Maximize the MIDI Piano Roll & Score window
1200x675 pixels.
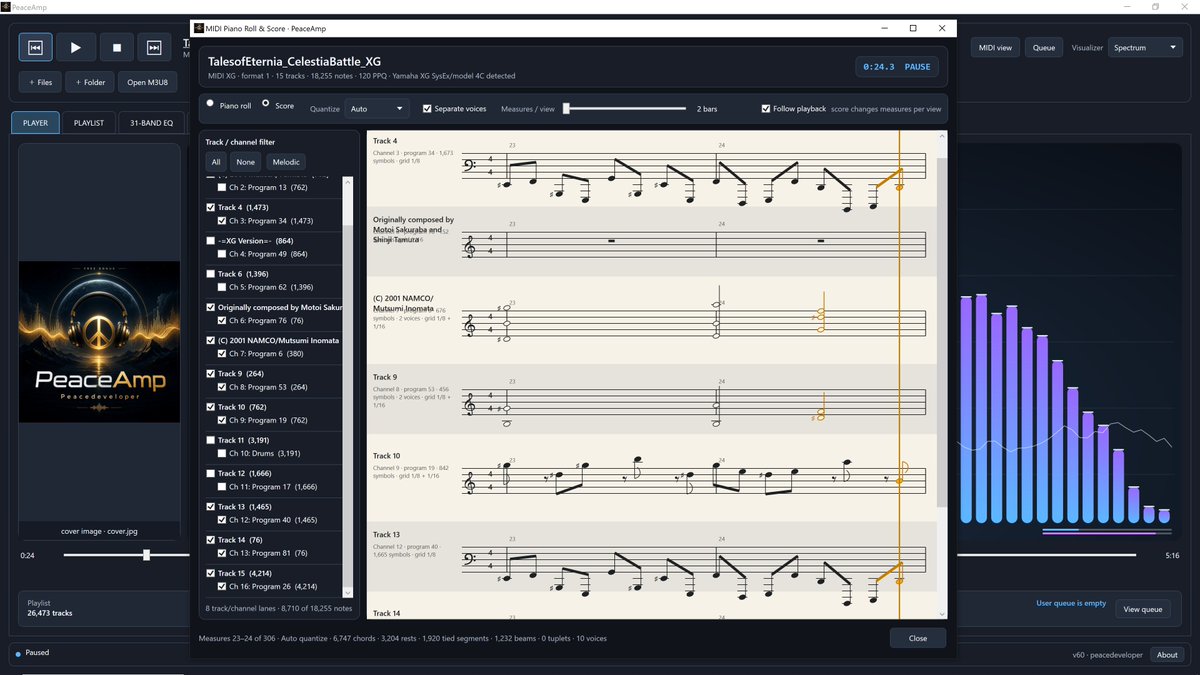point(912,28)
